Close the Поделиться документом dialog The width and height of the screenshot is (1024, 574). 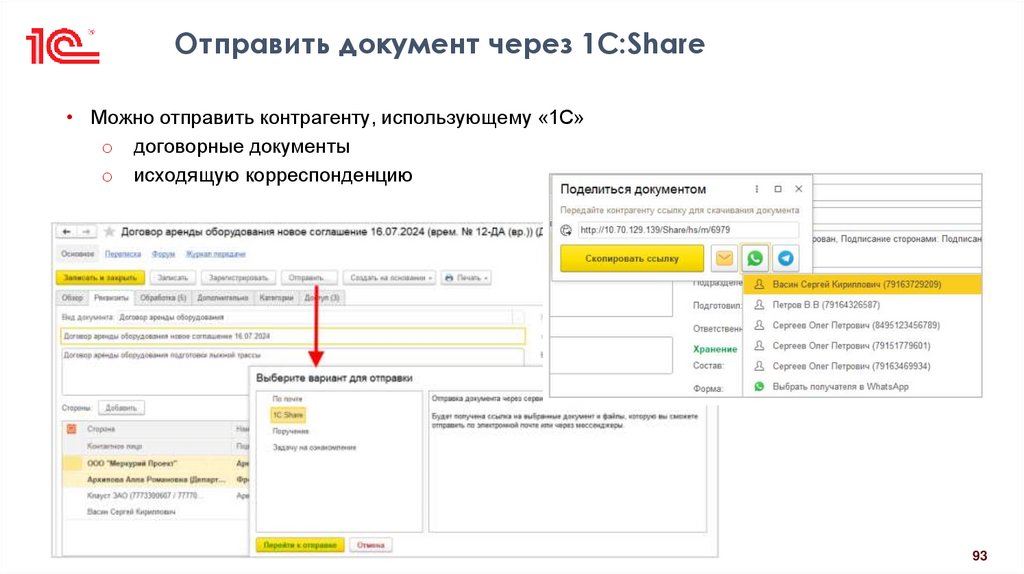(799, 189)
